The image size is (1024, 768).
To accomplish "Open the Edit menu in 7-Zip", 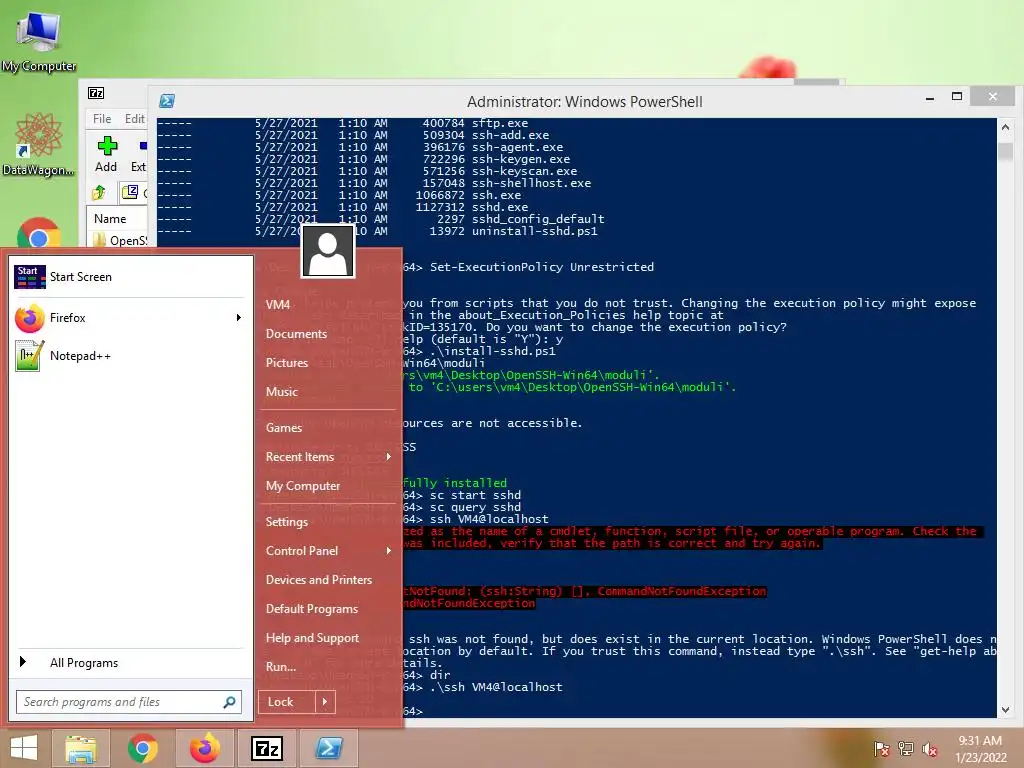I will click(135, 118).
